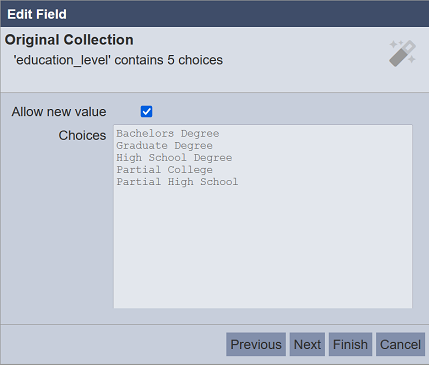Click the 'education_level' name in description
Screen dimensions: 429x365
62,60
